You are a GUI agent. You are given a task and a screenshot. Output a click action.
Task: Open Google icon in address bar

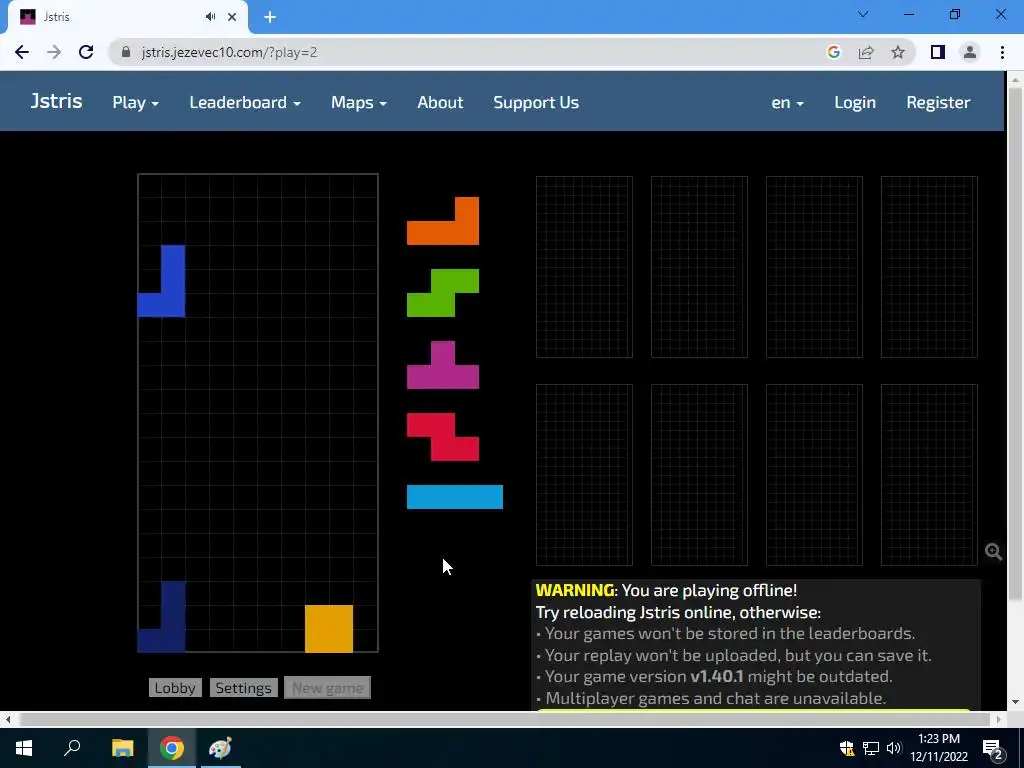pos(833,52)
